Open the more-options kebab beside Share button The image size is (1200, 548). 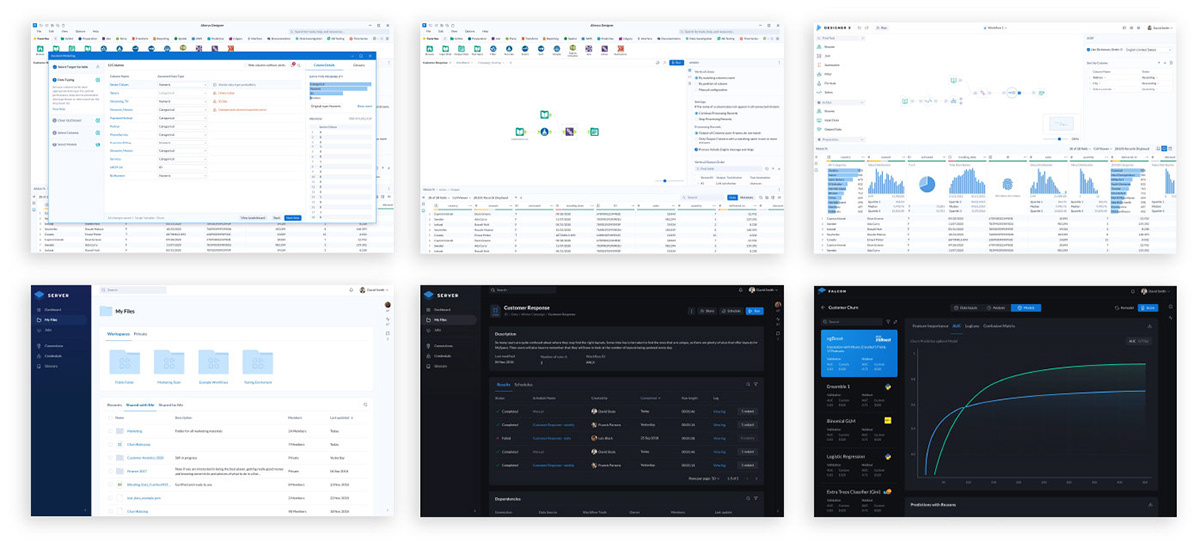point(692,311)
